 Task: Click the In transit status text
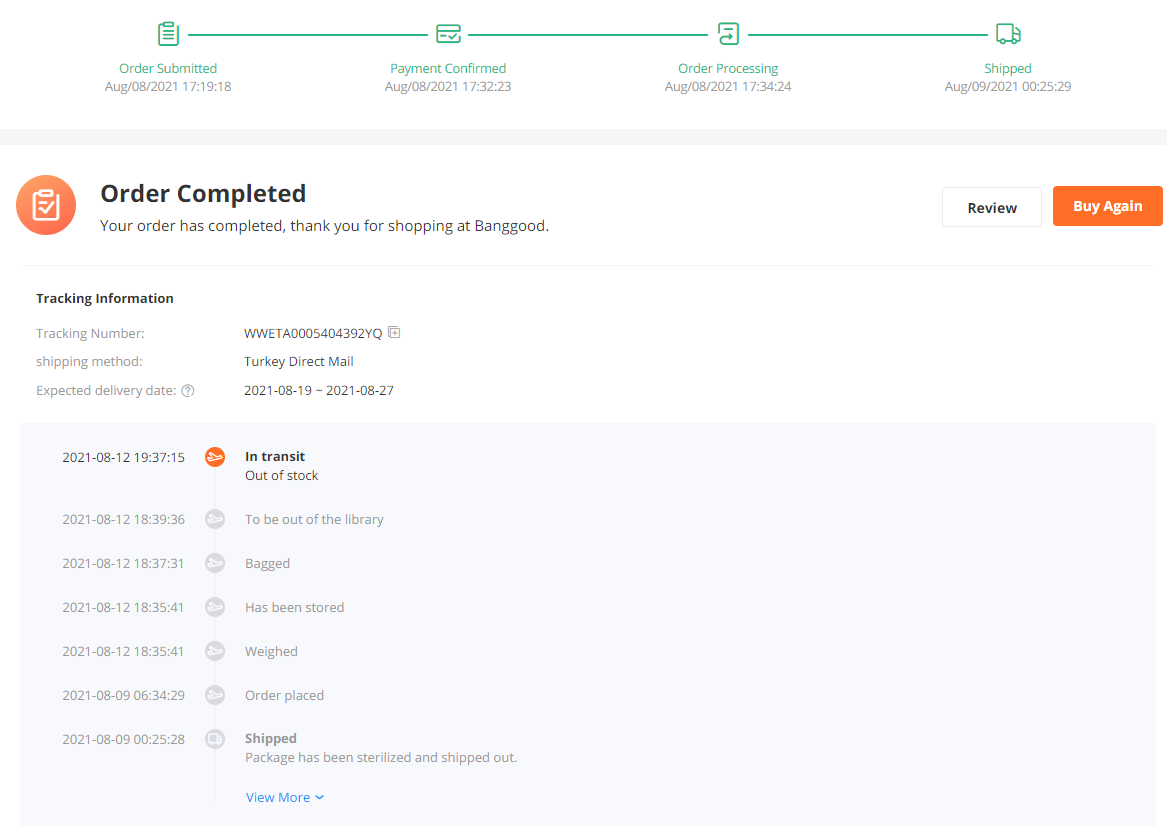pyautogui.click(x=275, y=456)
